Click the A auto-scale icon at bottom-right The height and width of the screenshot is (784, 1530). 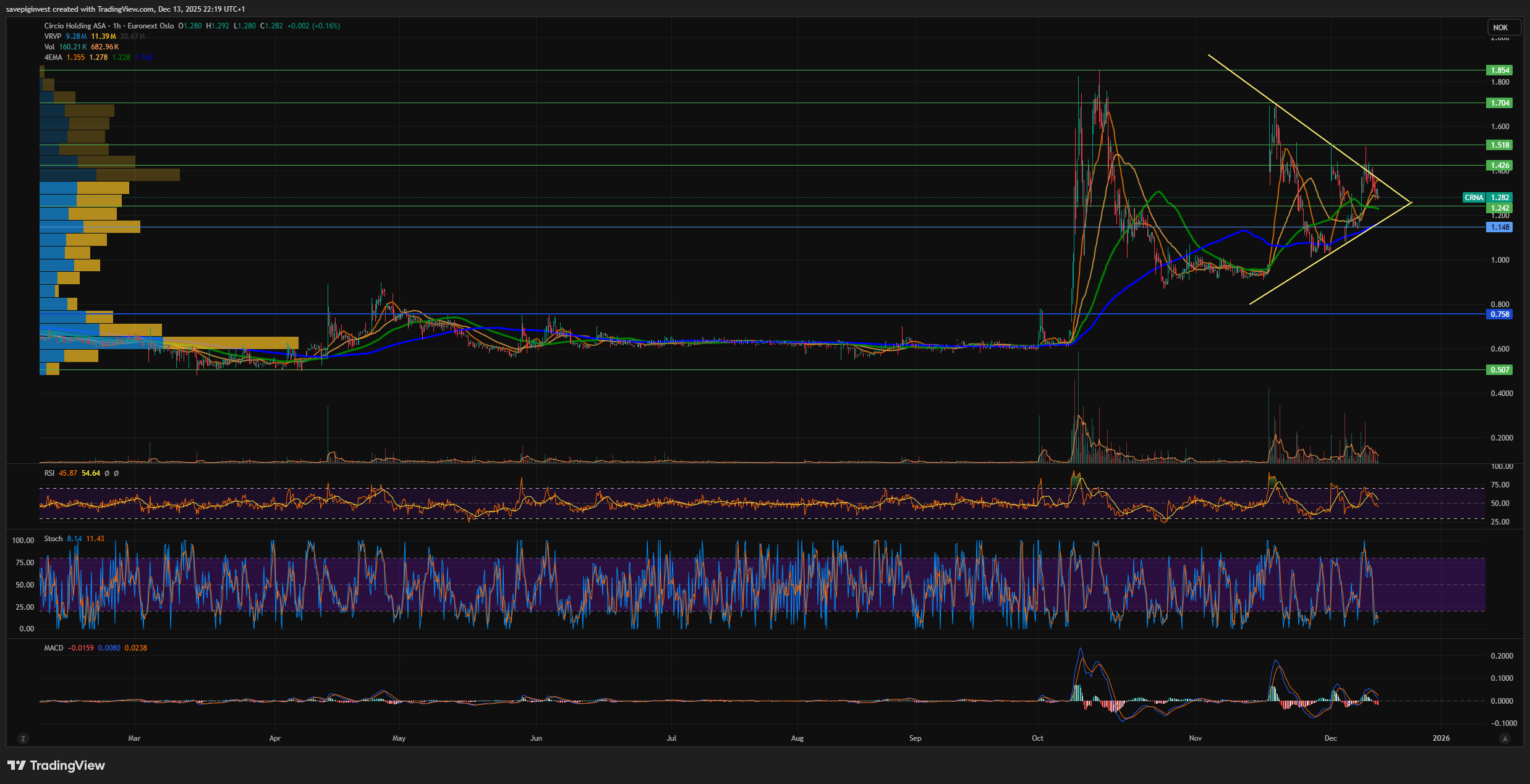[1505, 739]
